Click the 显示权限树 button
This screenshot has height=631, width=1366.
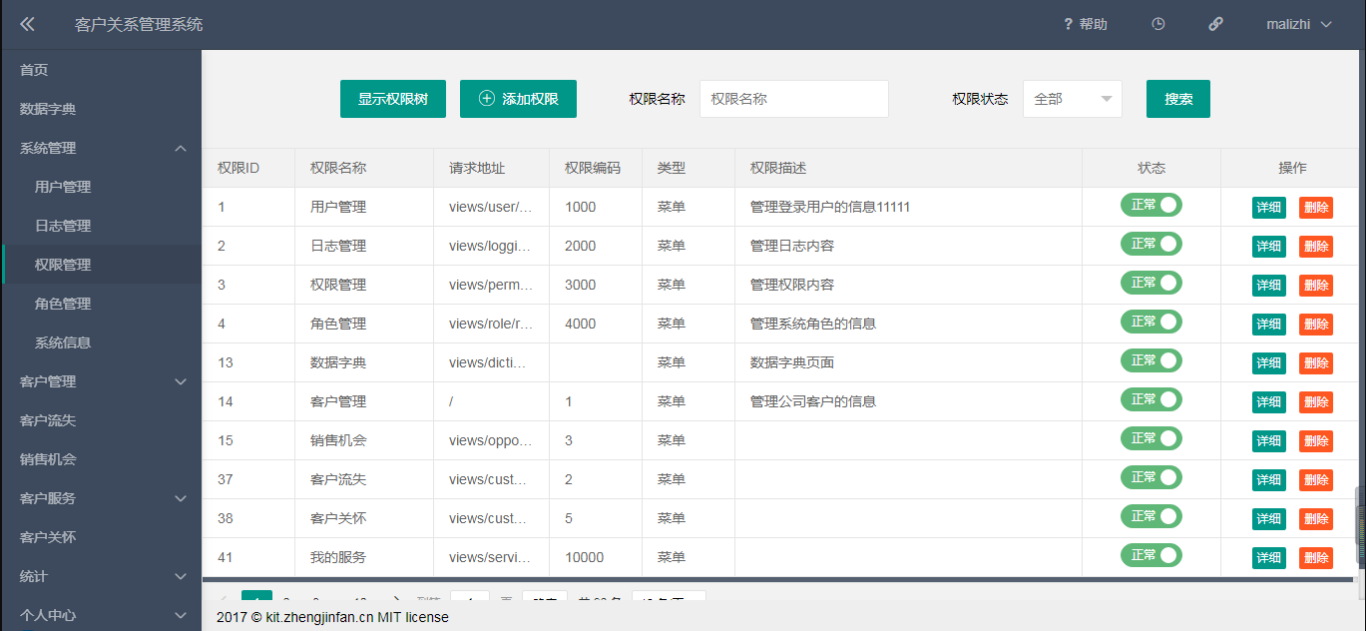click(393, 99)
